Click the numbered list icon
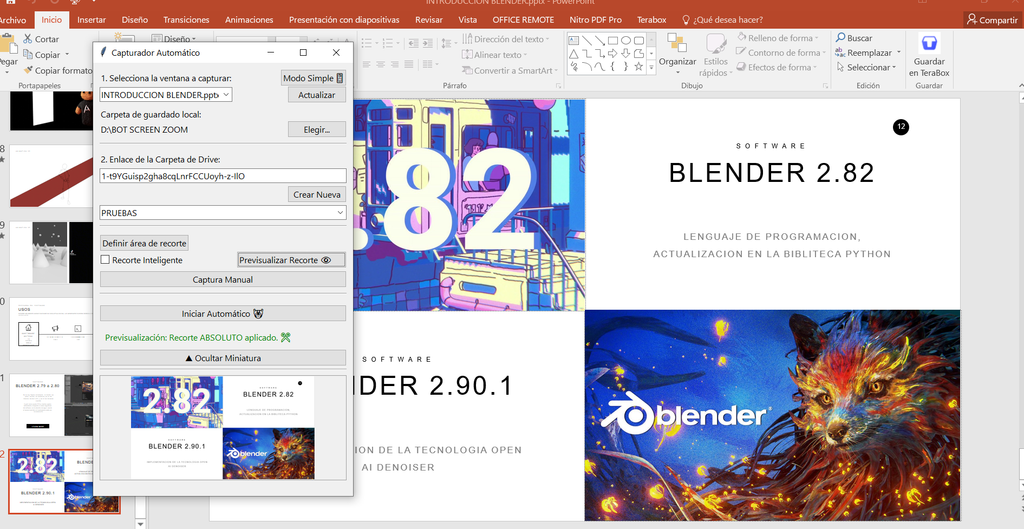This screenshot has height=529, width=1024. tap(388, 42)
